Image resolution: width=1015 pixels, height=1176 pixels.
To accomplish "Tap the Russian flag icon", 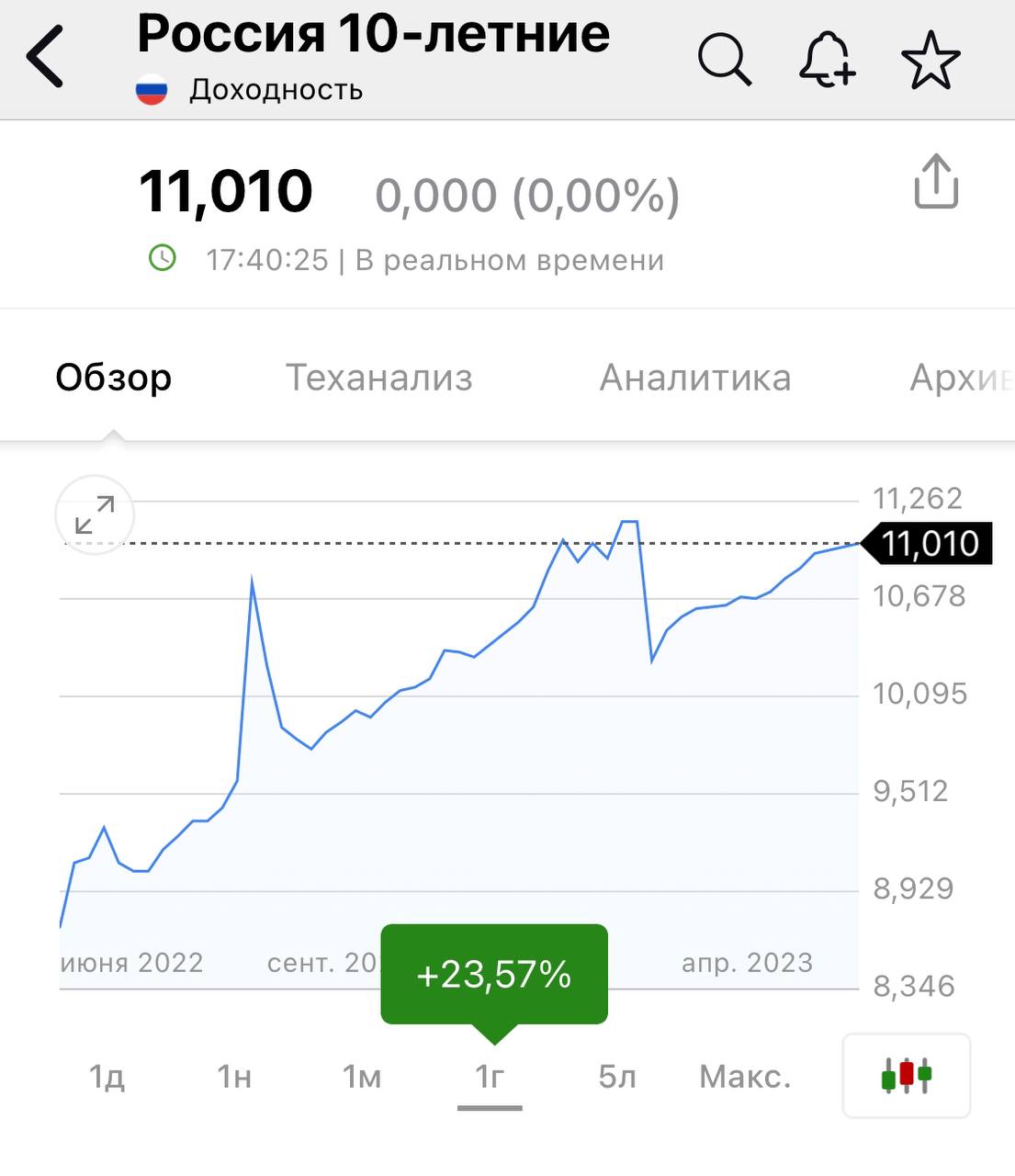I will [x=152, y=90].
